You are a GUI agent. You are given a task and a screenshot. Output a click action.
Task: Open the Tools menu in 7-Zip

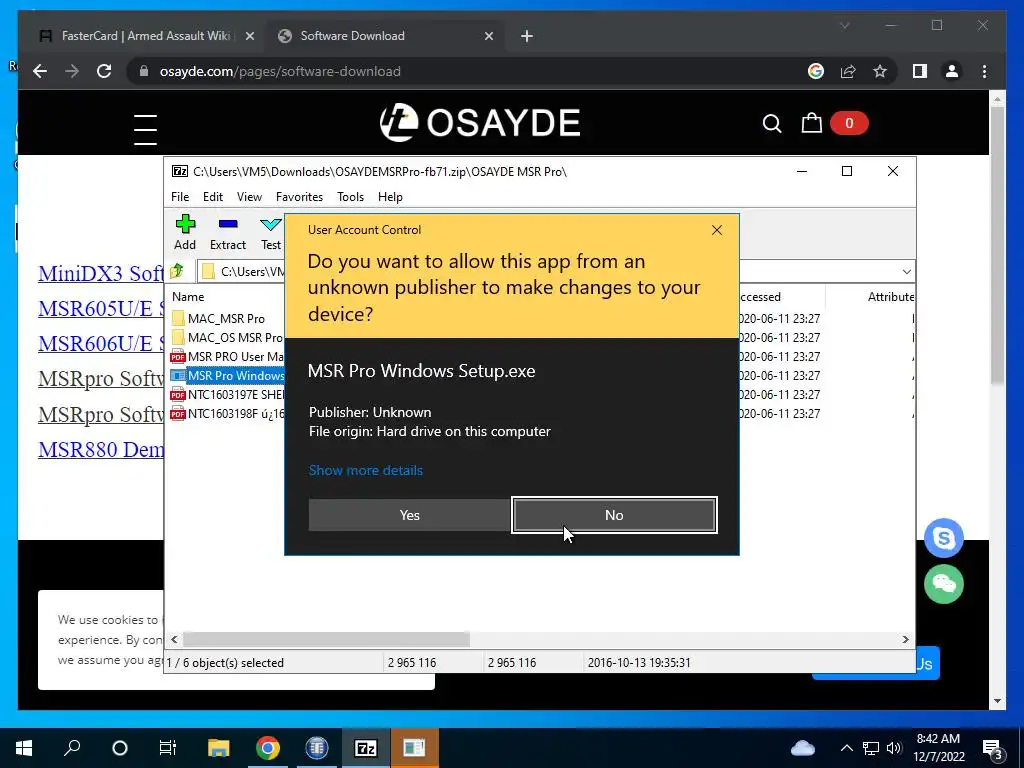coord(350,197)
